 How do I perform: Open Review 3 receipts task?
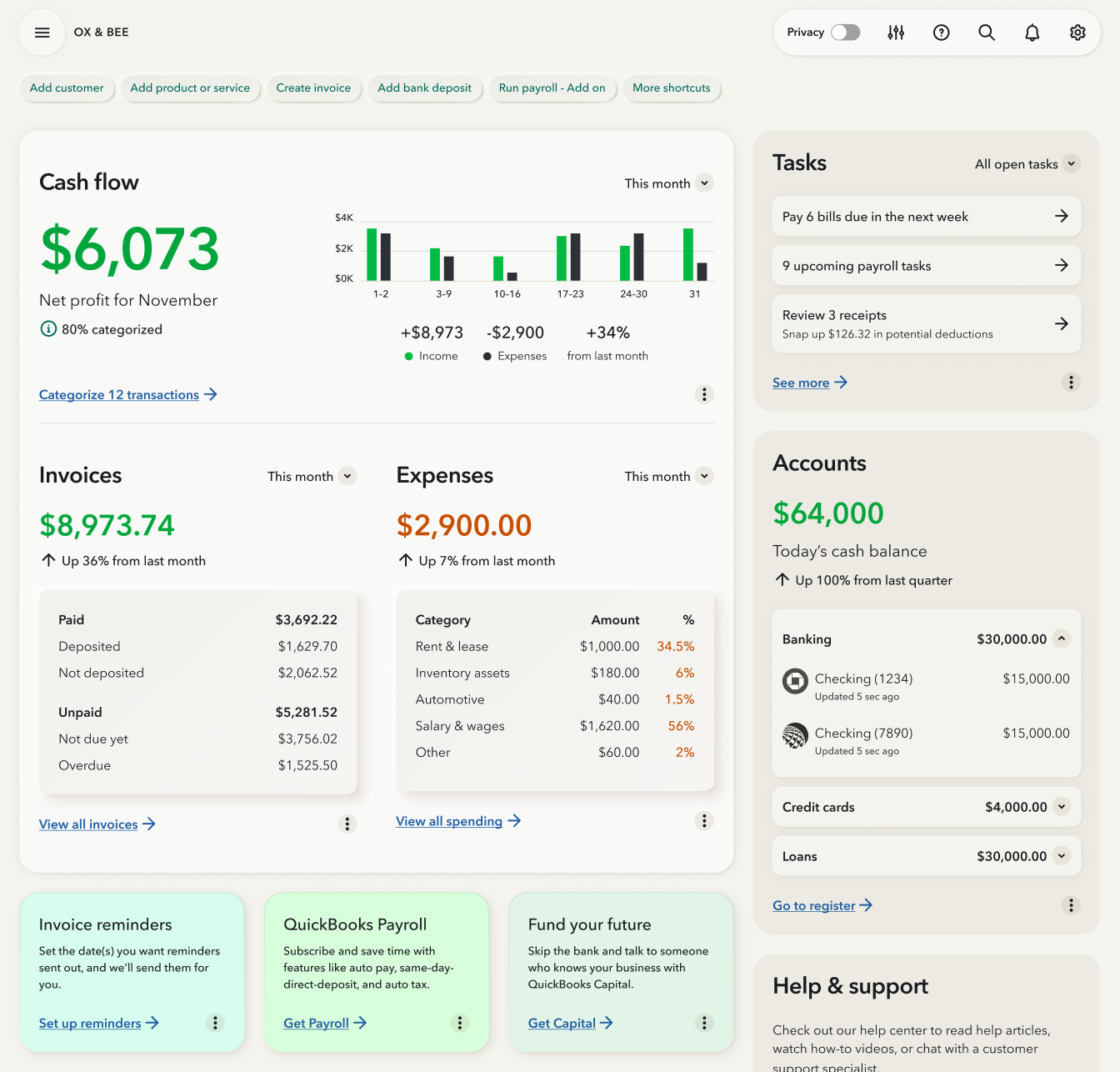(927, 324)
